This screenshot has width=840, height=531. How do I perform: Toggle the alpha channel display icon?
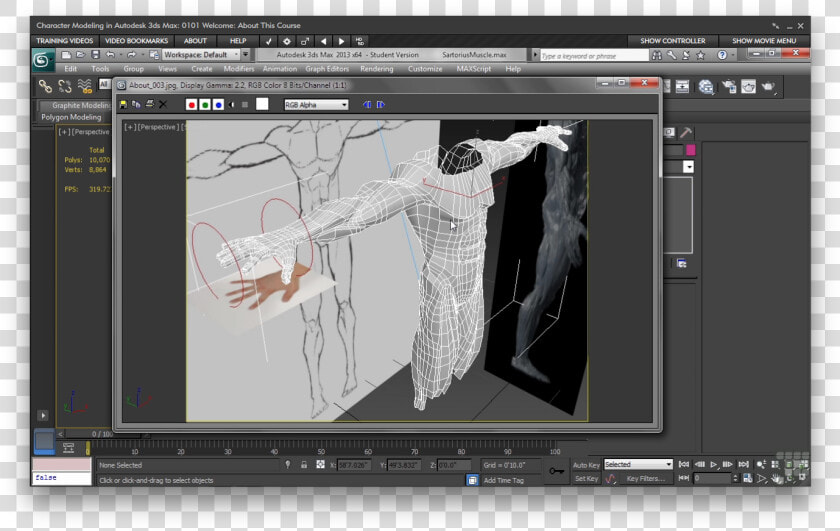pos(231,104)
